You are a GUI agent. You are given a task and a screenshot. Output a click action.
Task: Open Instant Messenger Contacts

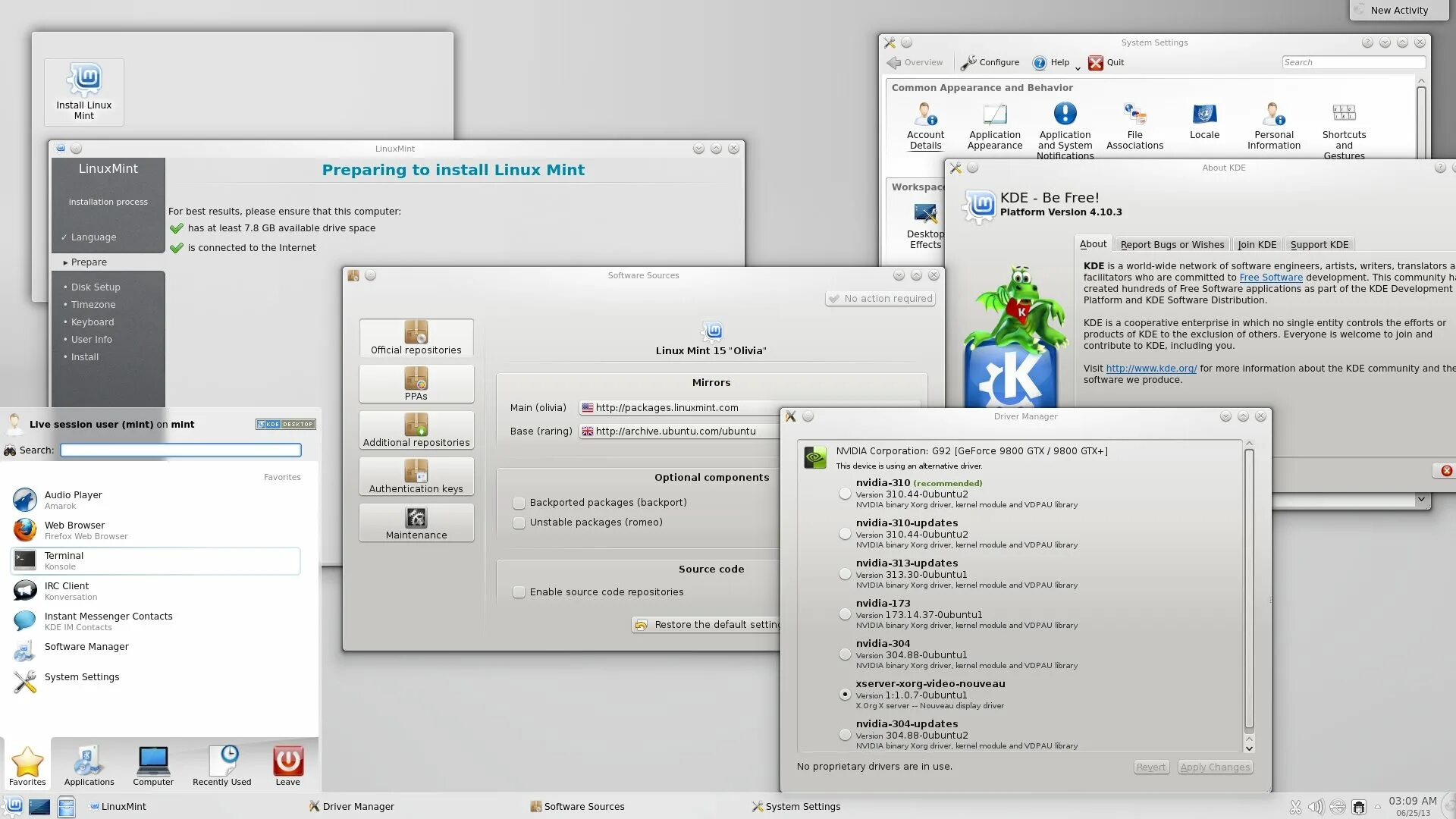point(155,621)
